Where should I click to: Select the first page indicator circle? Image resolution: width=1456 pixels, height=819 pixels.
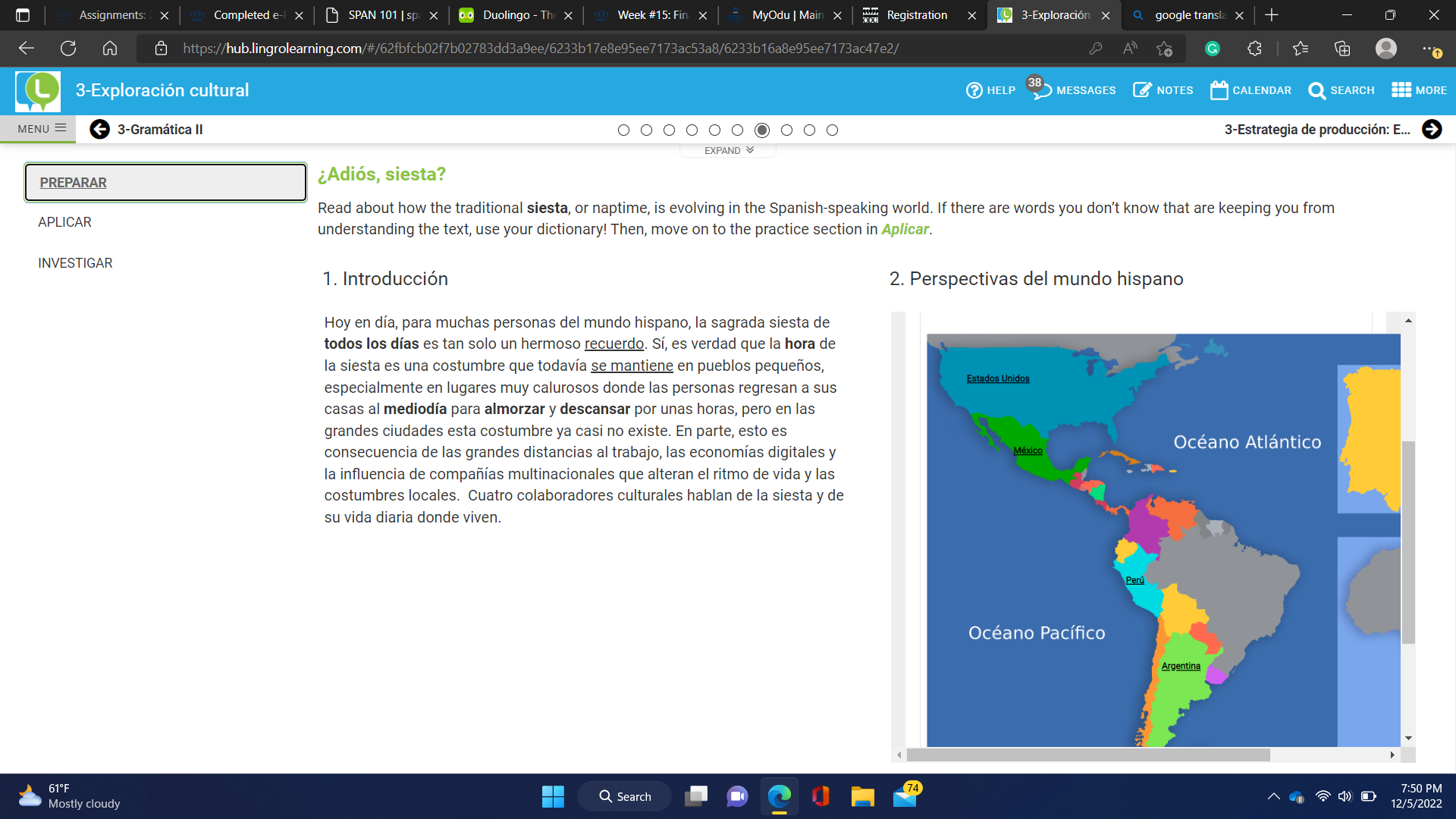click(x=623, y=130)
